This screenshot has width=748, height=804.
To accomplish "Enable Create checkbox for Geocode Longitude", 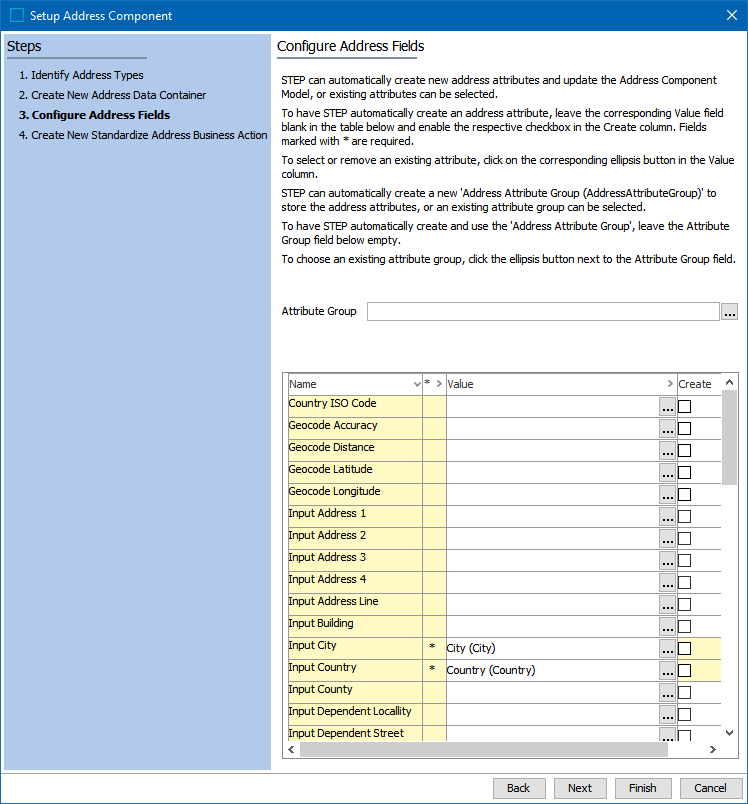I will click(684, 495).
